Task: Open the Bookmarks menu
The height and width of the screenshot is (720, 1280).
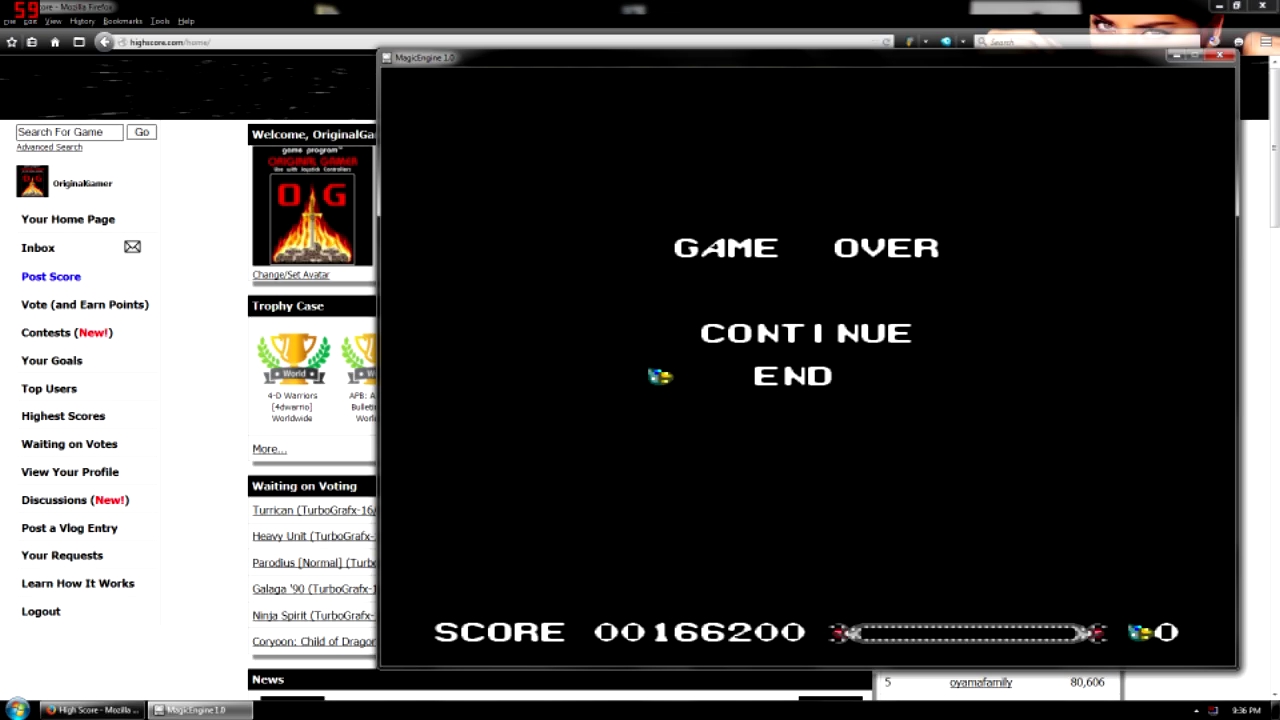Action: coord(122,21)
